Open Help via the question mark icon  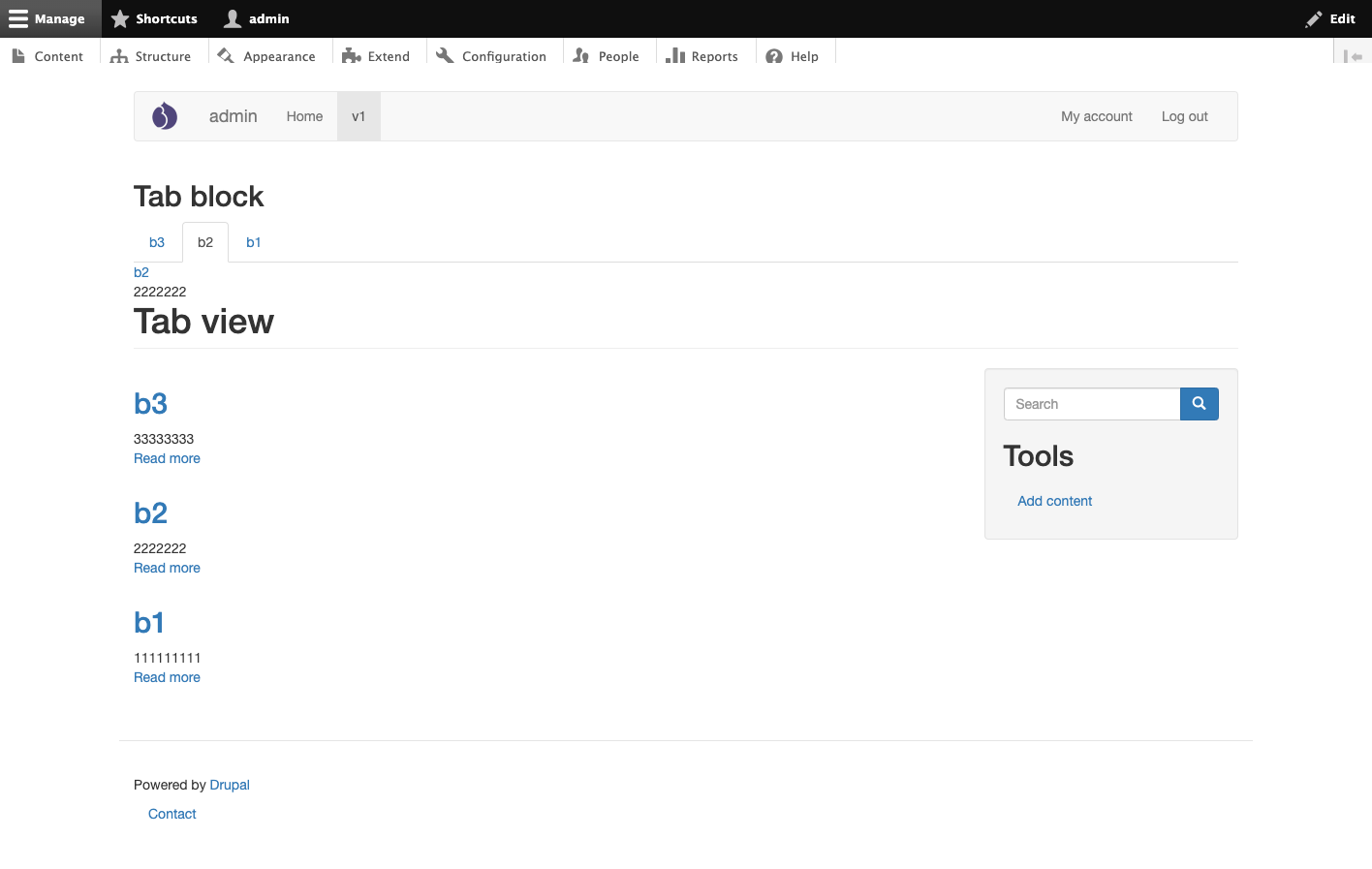coord(773,56)
